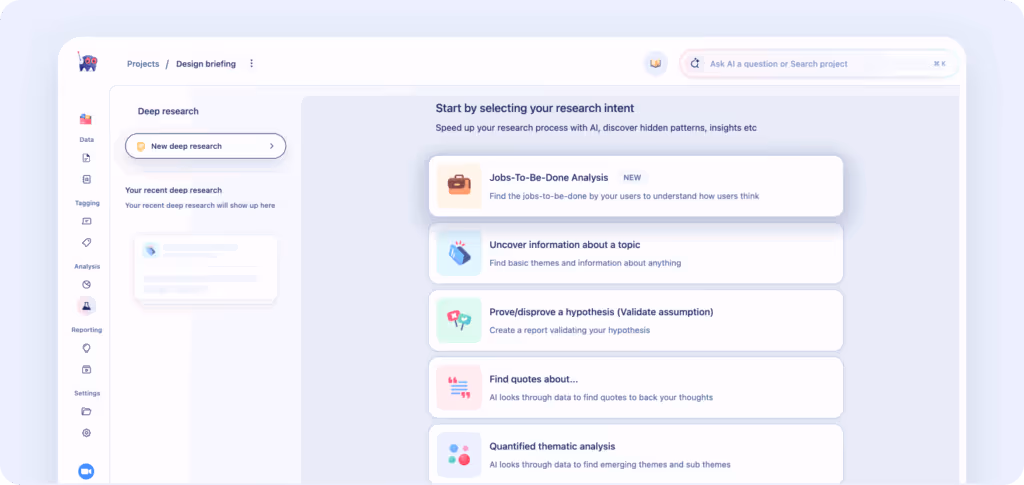The height and width of the screenshot is (485, 1024).
Task: Select Uncover information about a topic
Action: point(635,253)
